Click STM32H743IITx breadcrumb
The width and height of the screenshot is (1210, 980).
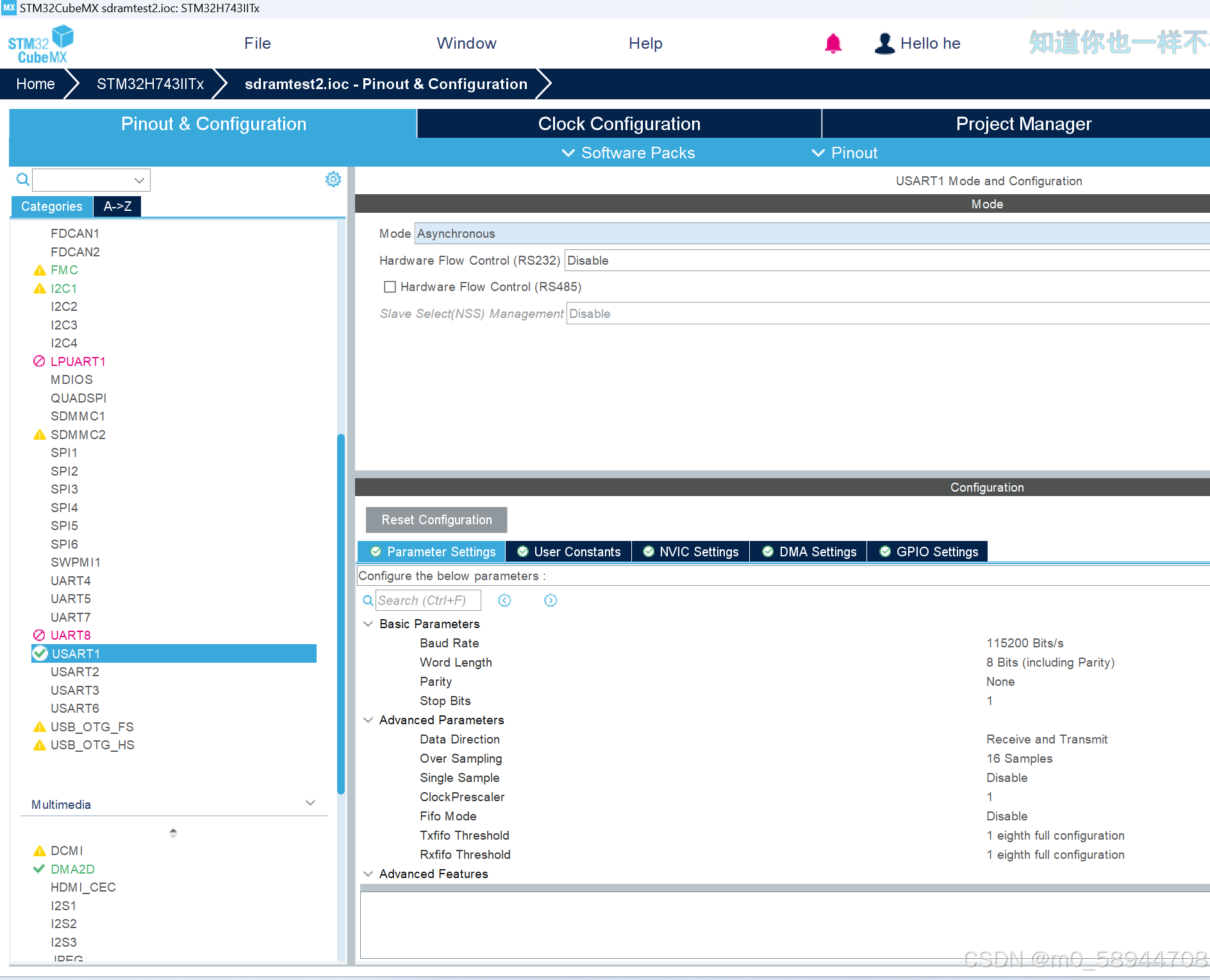click(150, 84)
